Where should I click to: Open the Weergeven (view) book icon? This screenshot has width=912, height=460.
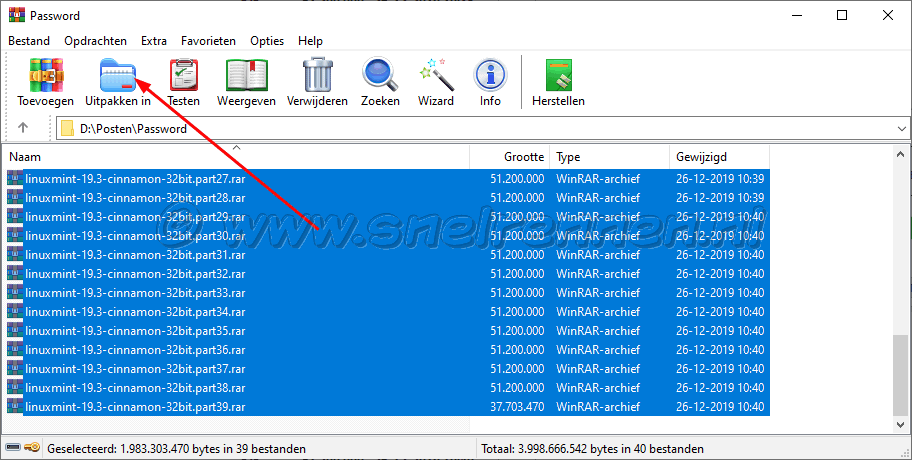246,75
